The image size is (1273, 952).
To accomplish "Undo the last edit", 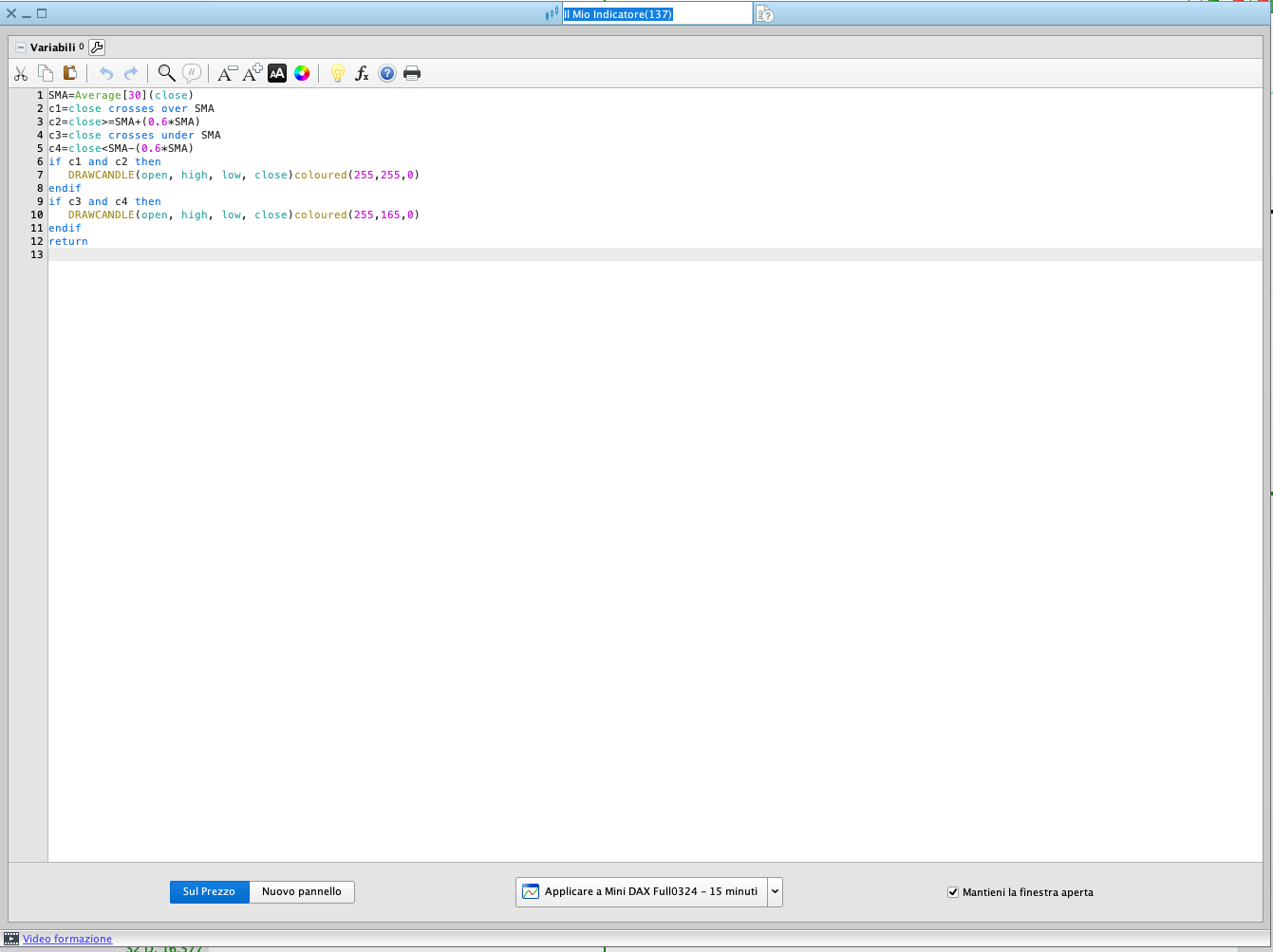I will click(106, 73).
